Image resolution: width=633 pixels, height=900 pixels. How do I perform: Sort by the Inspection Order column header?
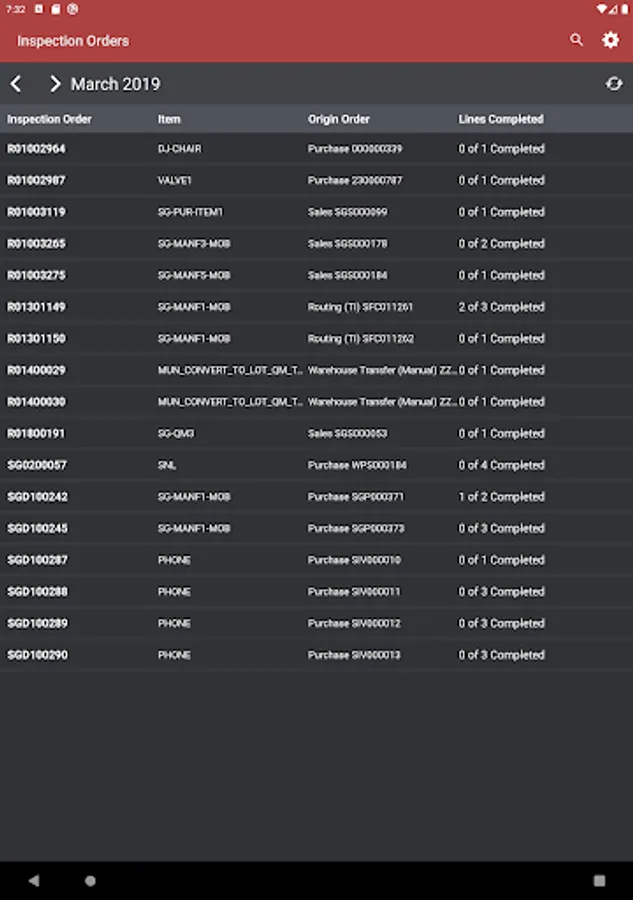pyautogui.click(x=50, y=119)
